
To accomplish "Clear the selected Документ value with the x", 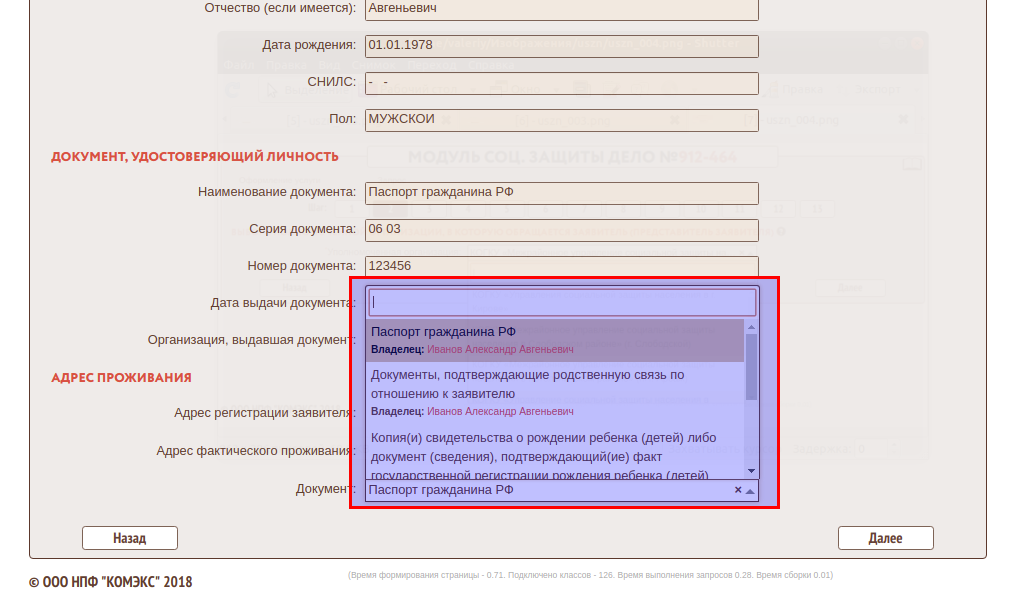I will [x=738, y=490].
